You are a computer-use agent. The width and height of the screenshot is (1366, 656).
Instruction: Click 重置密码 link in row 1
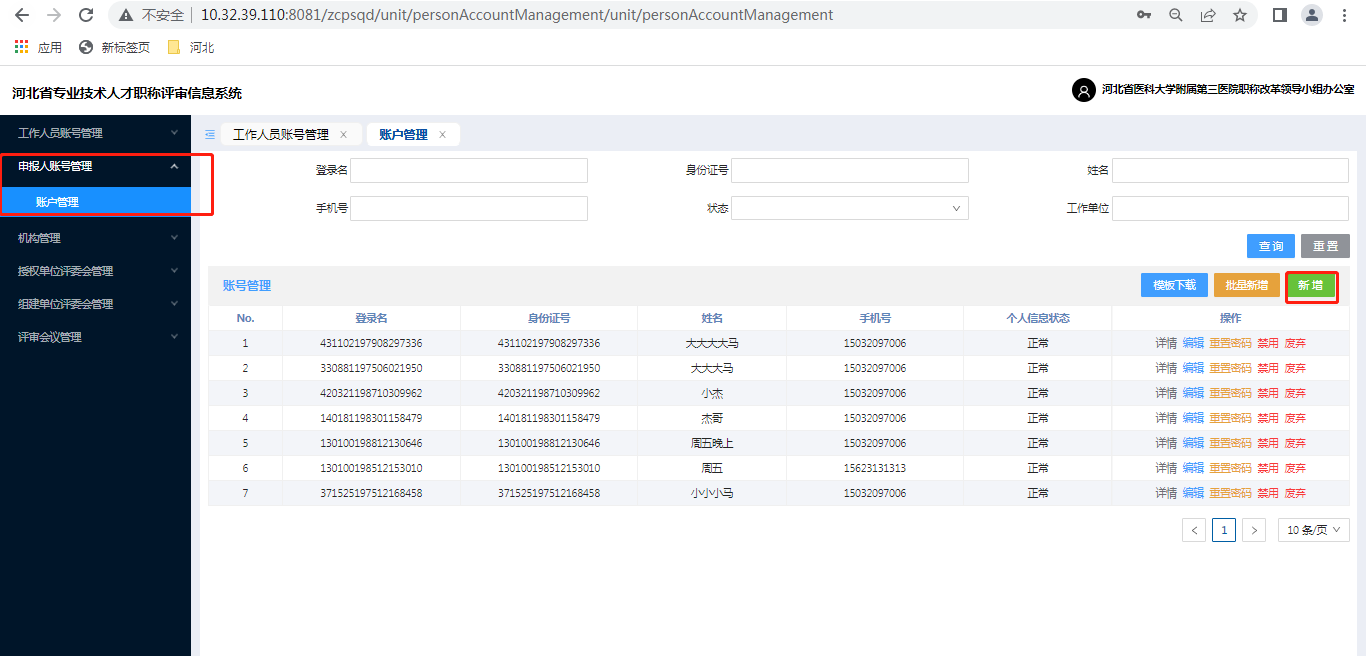pyautogui.click(x=1230, y=343)
